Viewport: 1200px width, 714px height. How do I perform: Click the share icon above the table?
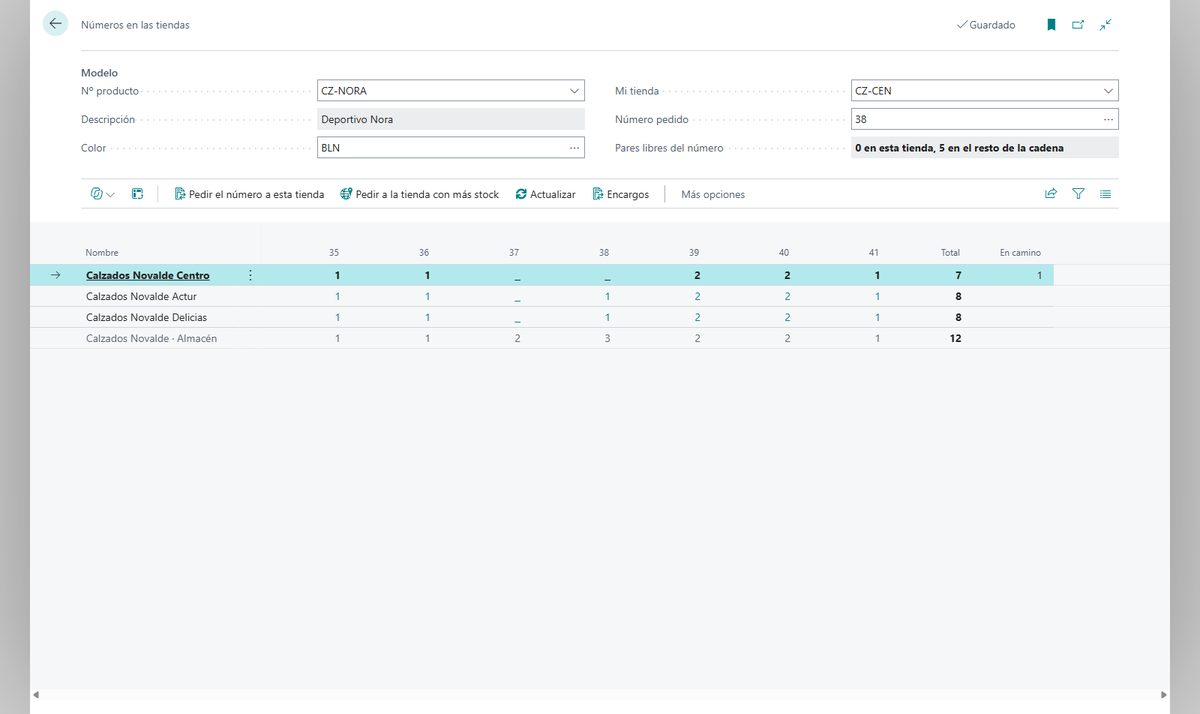tap(1051, 194)
